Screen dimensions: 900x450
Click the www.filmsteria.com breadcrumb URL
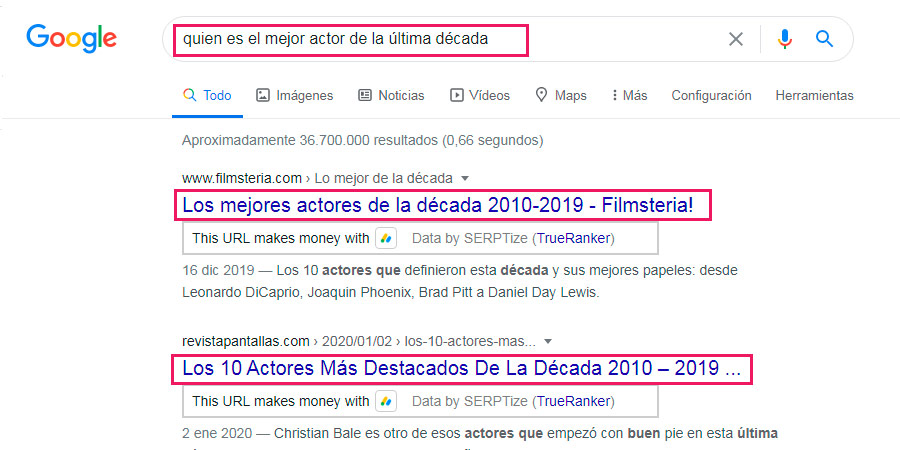pos(242,179)
